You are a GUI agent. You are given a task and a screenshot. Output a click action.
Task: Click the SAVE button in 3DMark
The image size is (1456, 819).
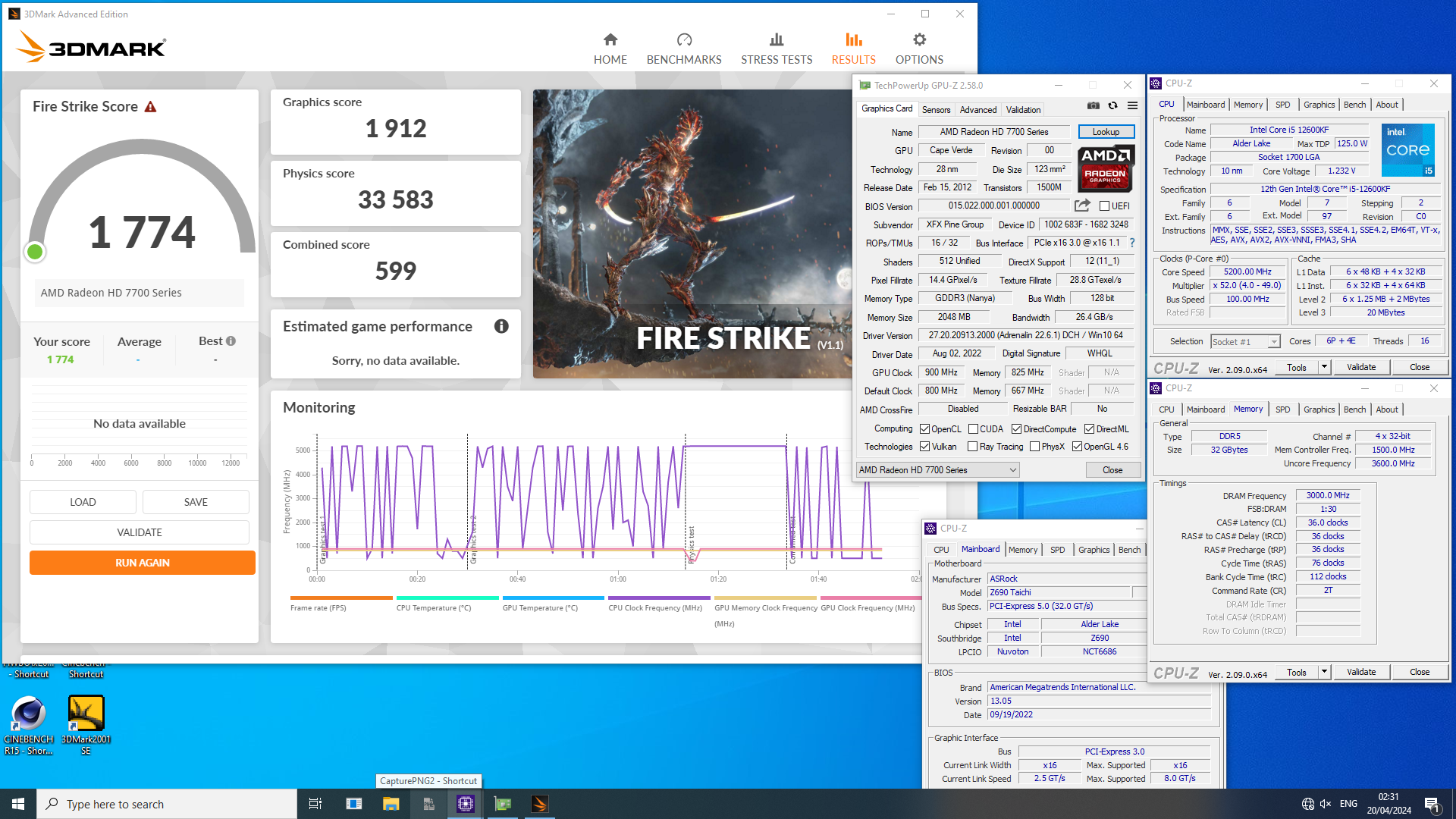tap(196, 502)
